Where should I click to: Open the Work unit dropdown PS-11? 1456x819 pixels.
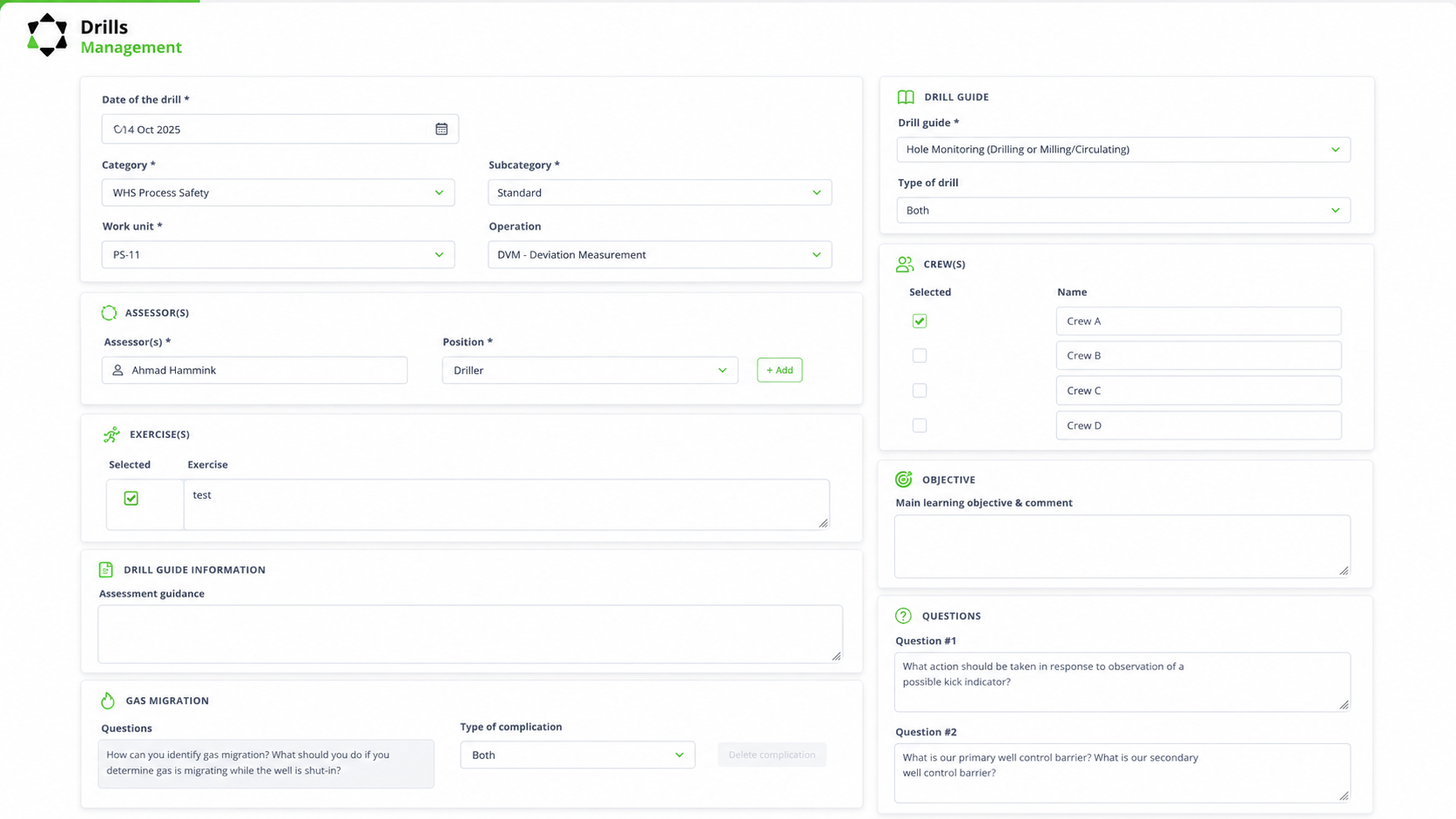click(278, 254)
